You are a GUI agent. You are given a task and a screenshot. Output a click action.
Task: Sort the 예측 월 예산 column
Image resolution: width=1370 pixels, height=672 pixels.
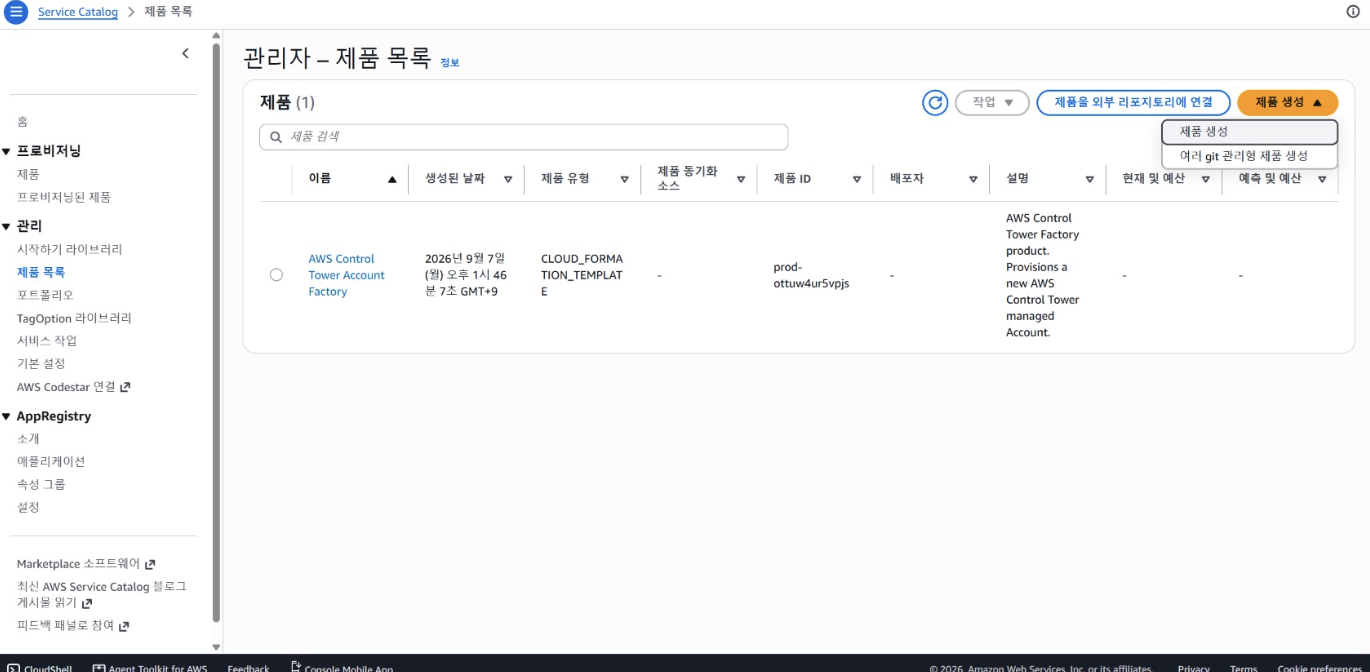(x=1322, y=180)
